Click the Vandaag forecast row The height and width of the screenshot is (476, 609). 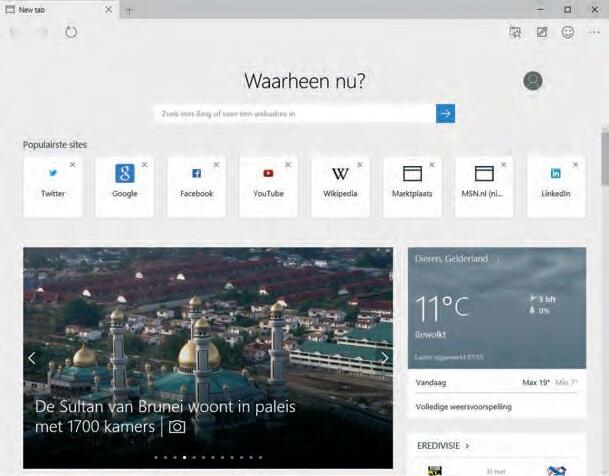pyautogui.click(x=497, y=382)
